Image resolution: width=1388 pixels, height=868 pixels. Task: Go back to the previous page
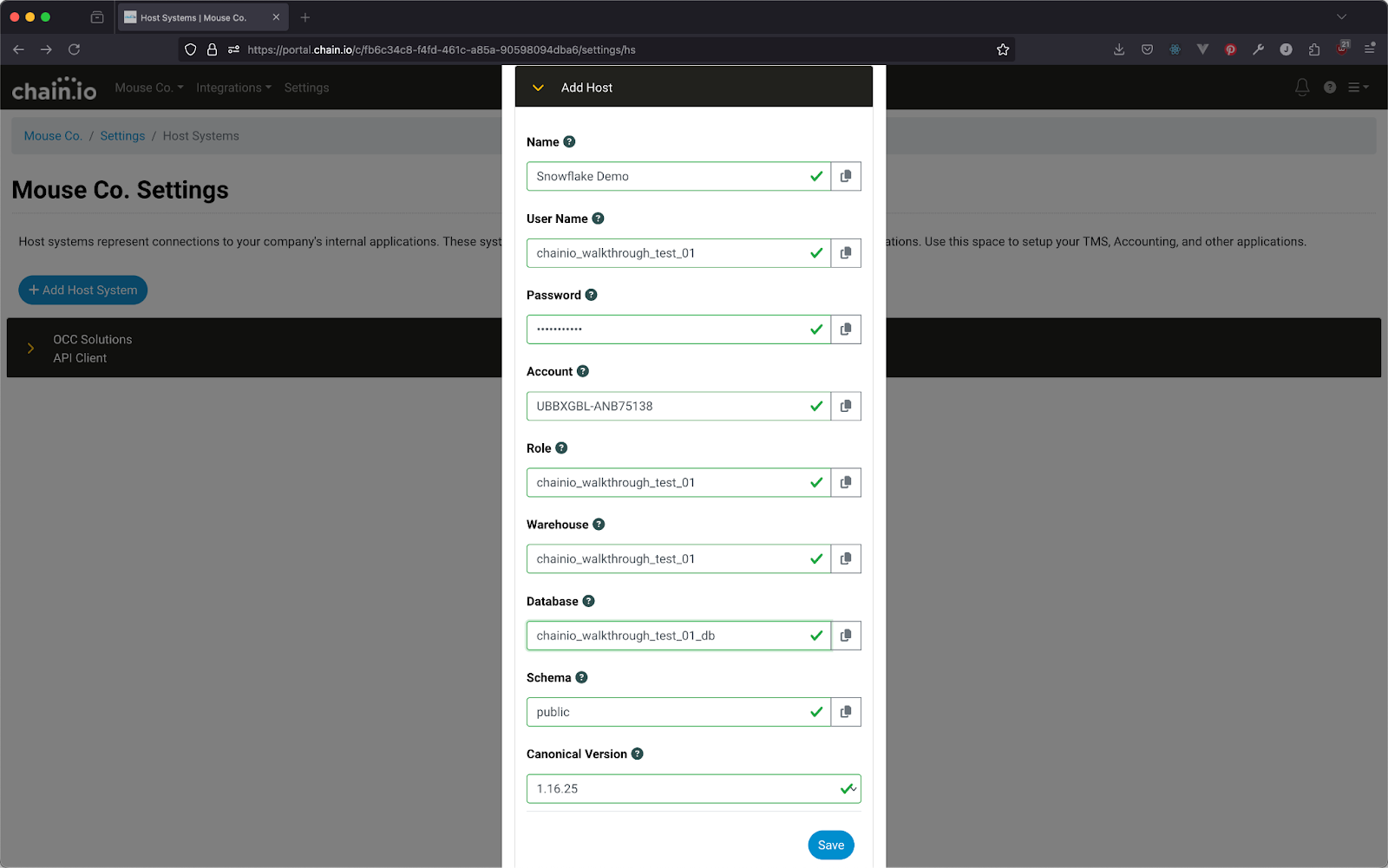click(18, 49)
